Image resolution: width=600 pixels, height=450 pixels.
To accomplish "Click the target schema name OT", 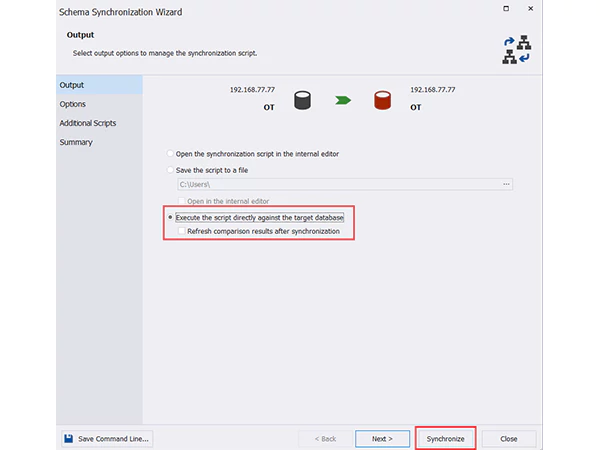I will (x=416, y=108).
